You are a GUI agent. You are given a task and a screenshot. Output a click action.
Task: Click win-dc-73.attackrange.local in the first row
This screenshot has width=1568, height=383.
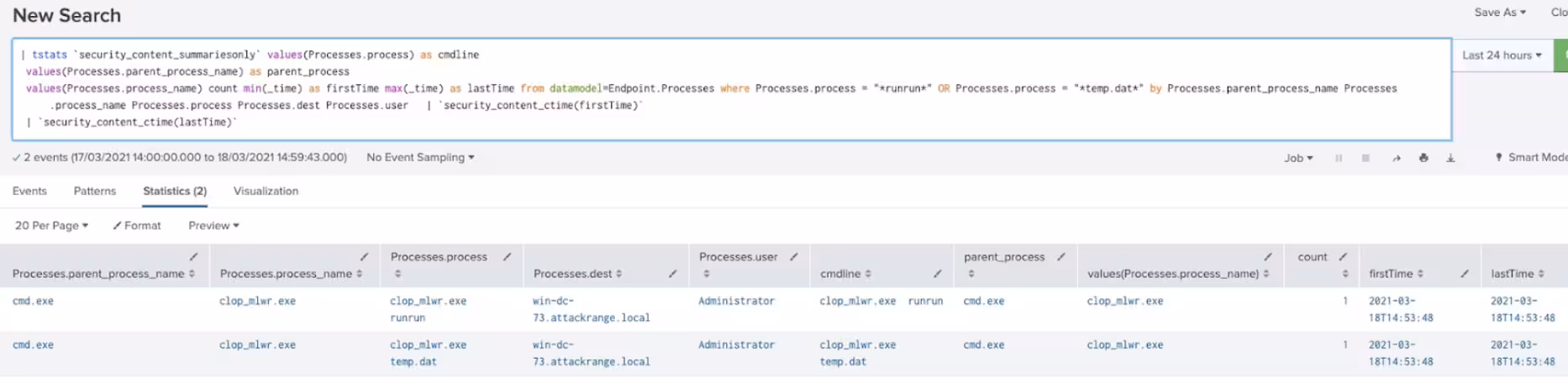pyautogui.click(x=591, y=309)
